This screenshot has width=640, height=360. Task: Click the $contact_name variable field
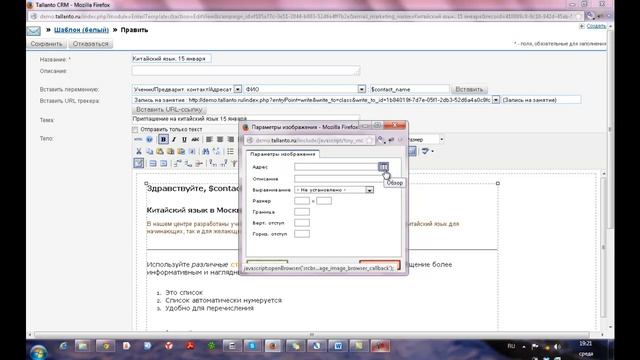409,89
